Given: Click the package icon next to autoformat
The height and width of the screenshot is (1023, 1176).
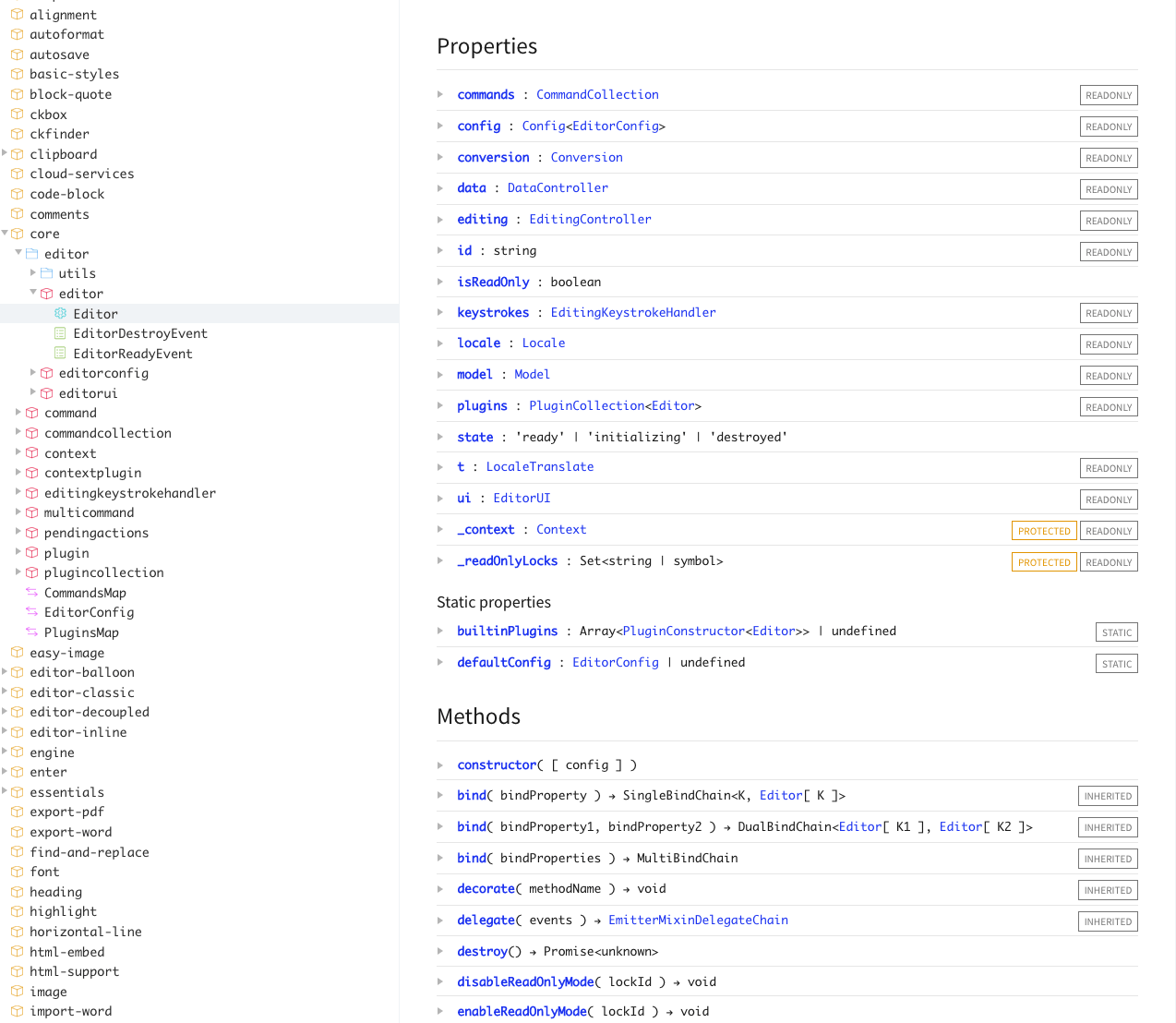Looking at the screenshot, I should click(17, 34).
